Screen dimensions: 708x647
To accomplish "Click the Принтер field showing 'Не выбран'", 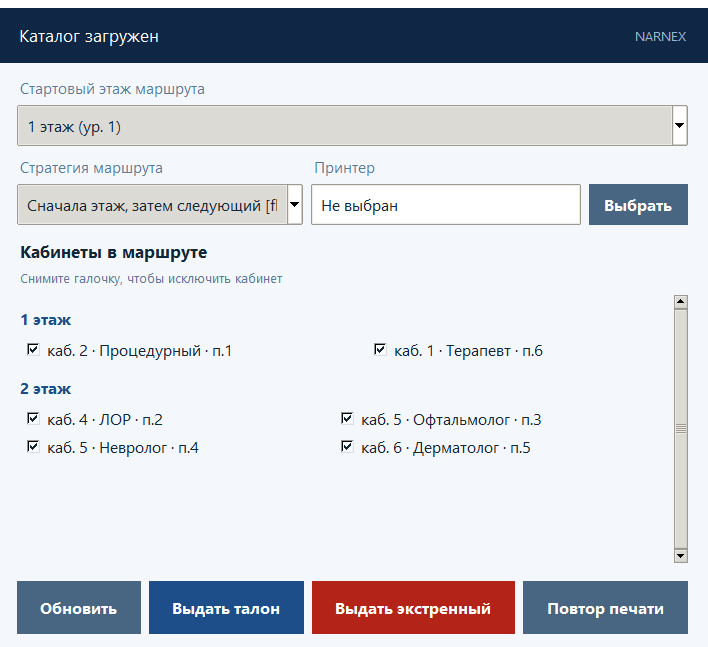I will 446,205.
